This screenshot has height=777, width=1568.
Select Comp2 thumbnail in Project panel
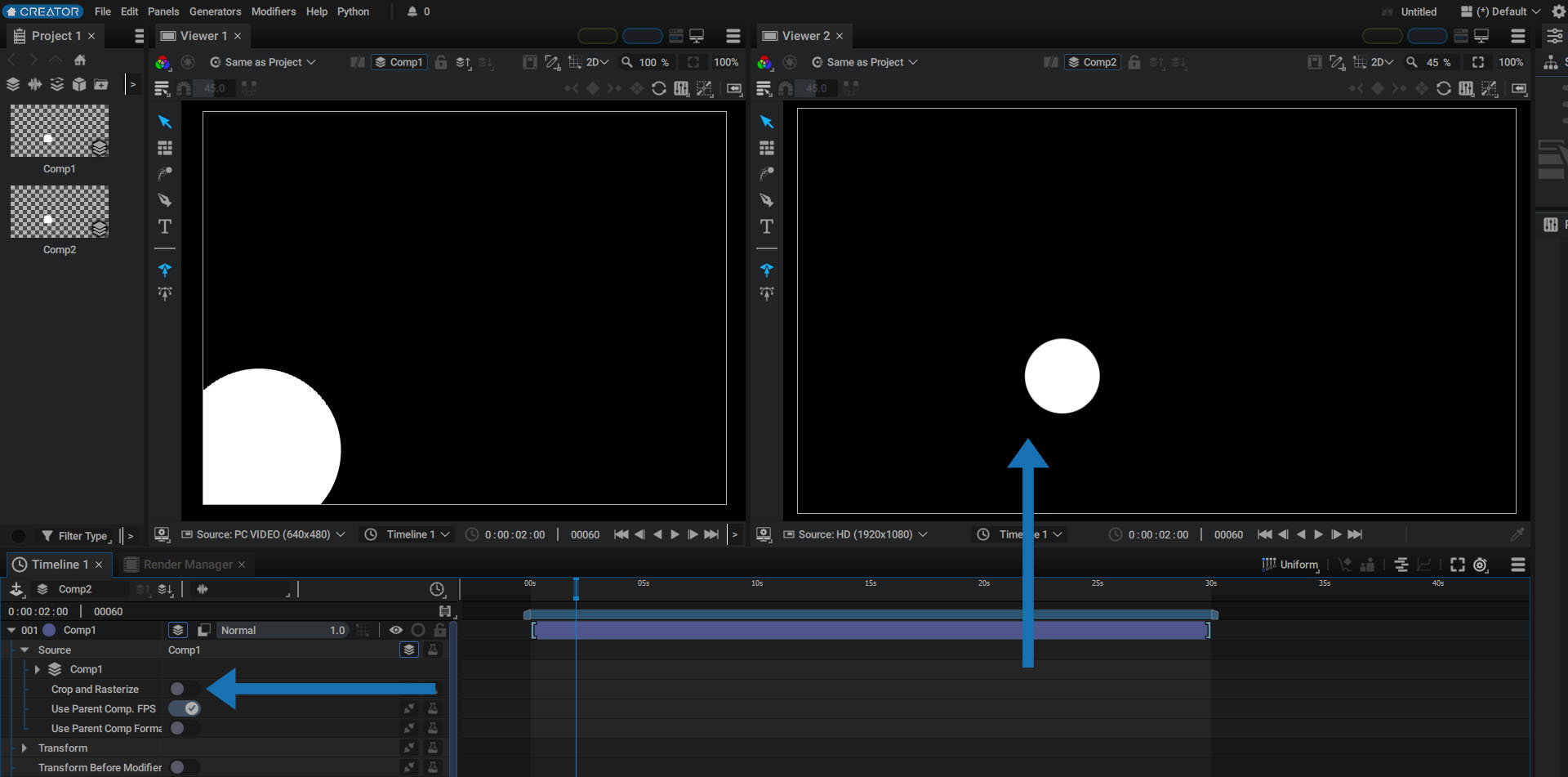pos(60,212)
